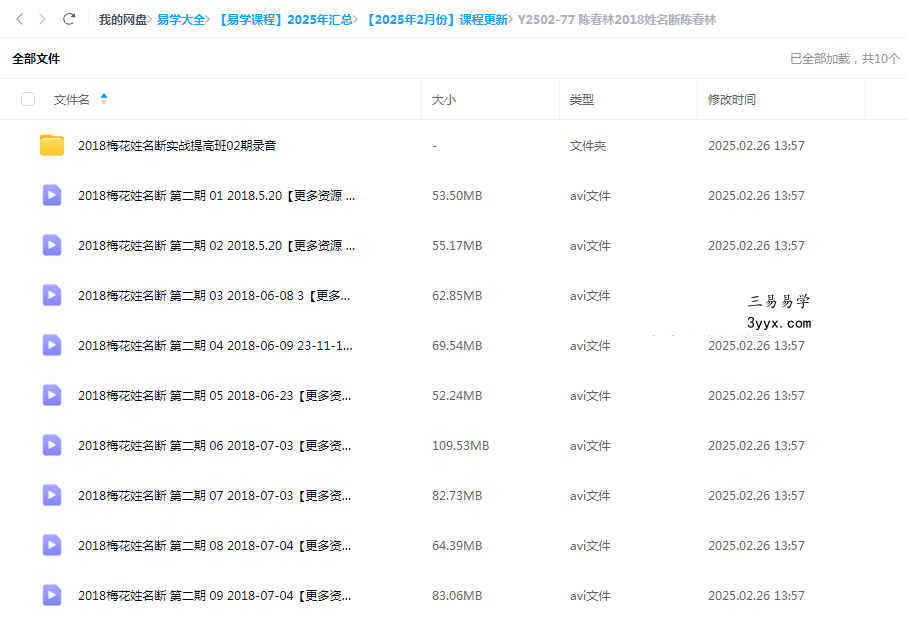Open file 第二期 04 2018-06-09
Screen dimensions: 907x622
coord(215,345)
